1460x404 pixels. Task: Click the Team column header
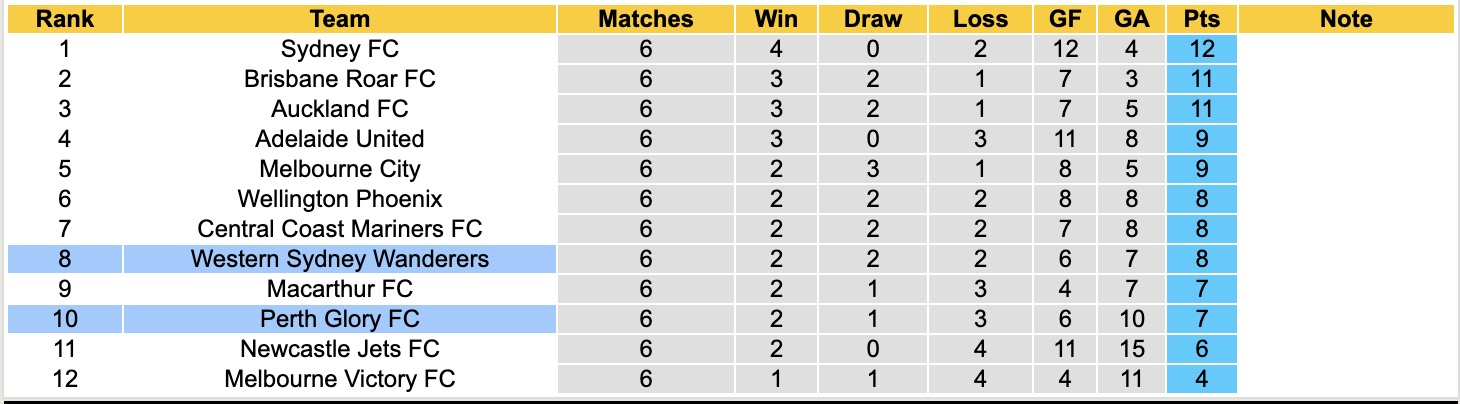pos(340,19)
